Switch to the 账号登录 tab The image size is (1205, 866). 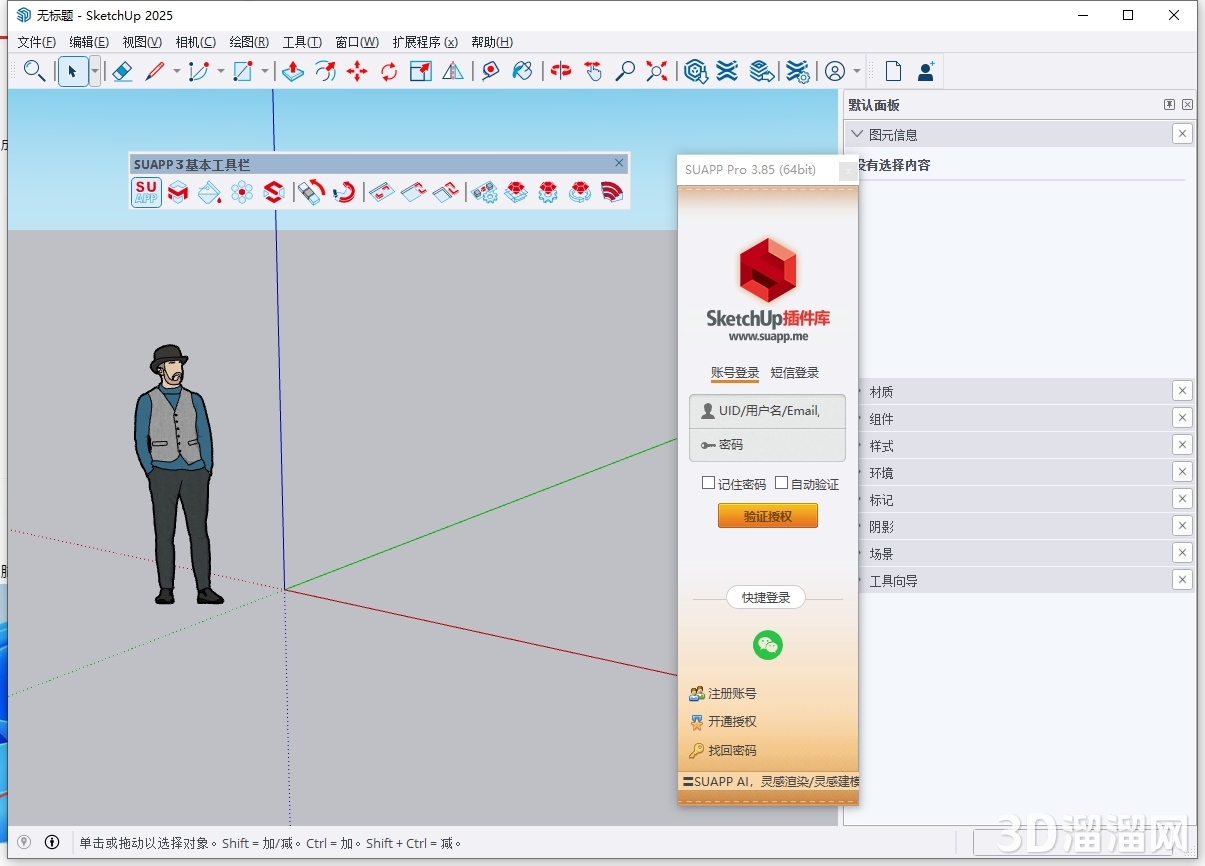[735, 372]
